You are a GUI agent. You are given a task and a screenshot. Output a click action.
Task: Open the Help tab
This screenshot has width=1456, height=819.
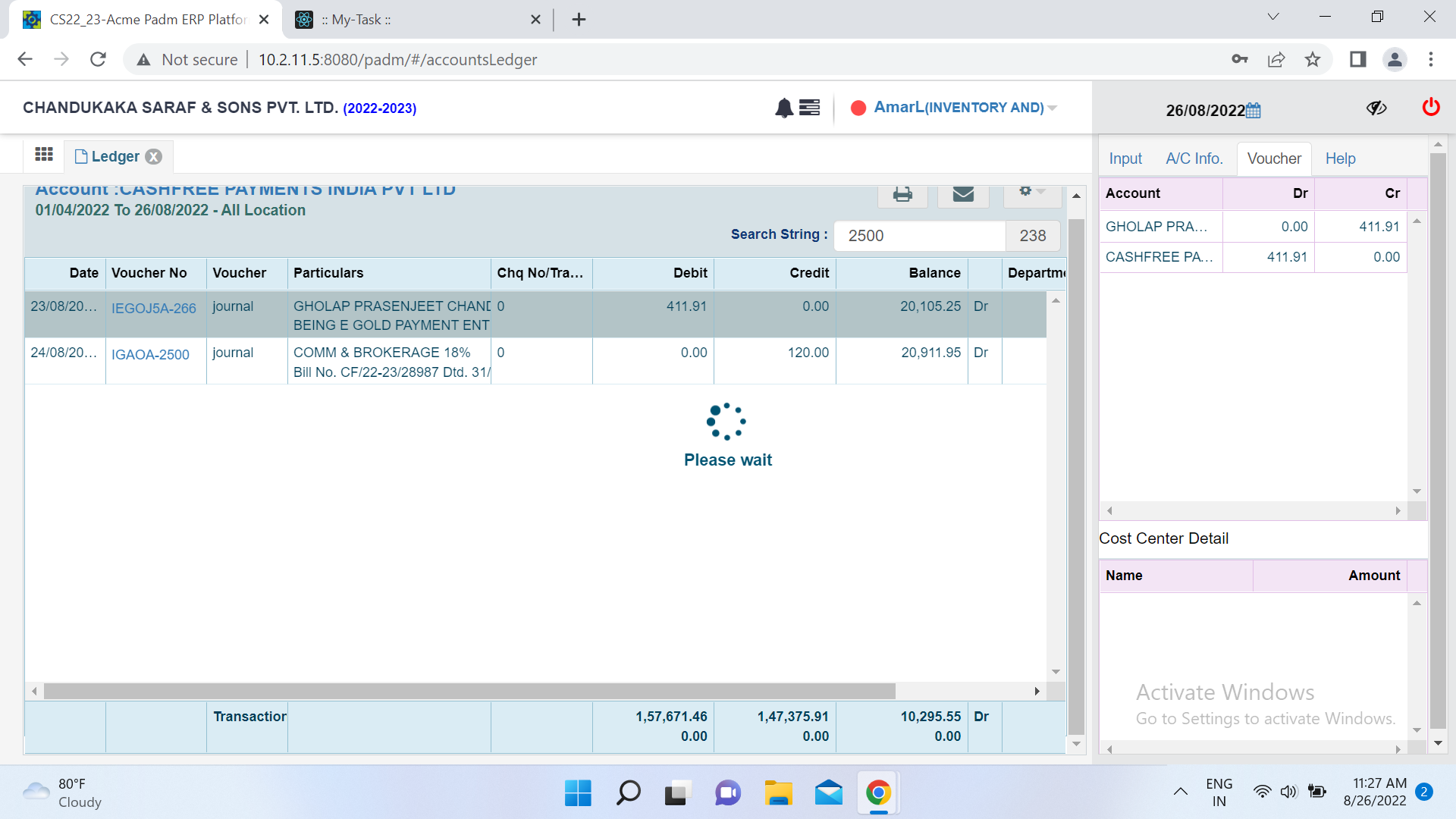(1340, 158)
